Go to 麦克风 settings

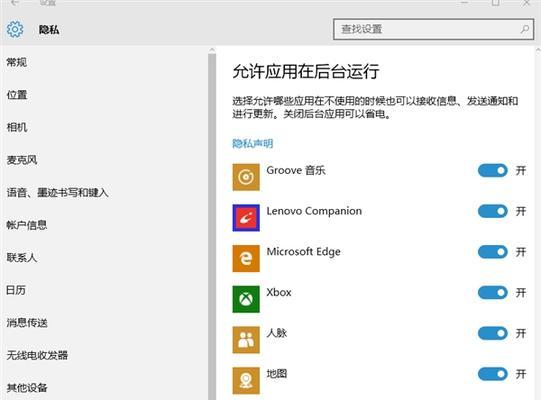(22, 160)
